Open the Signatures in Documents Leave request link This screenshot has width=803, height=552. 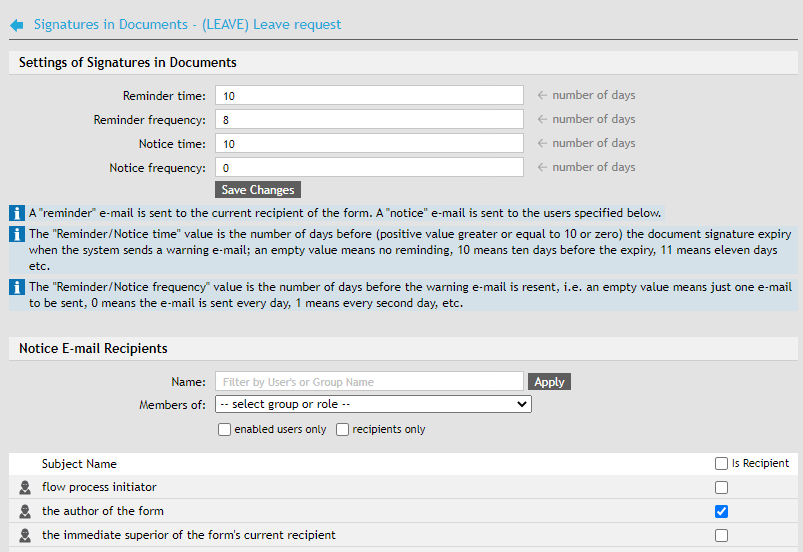[187, 24]
